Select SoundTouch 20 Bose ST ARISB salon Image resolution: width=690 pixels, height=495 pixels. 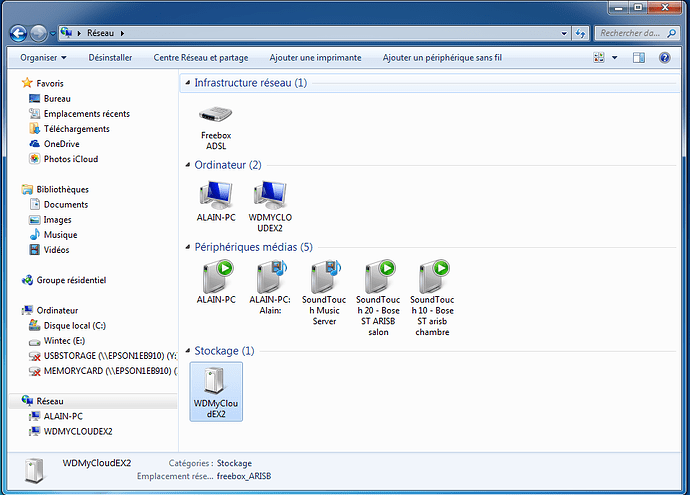[x=378, y=298]
